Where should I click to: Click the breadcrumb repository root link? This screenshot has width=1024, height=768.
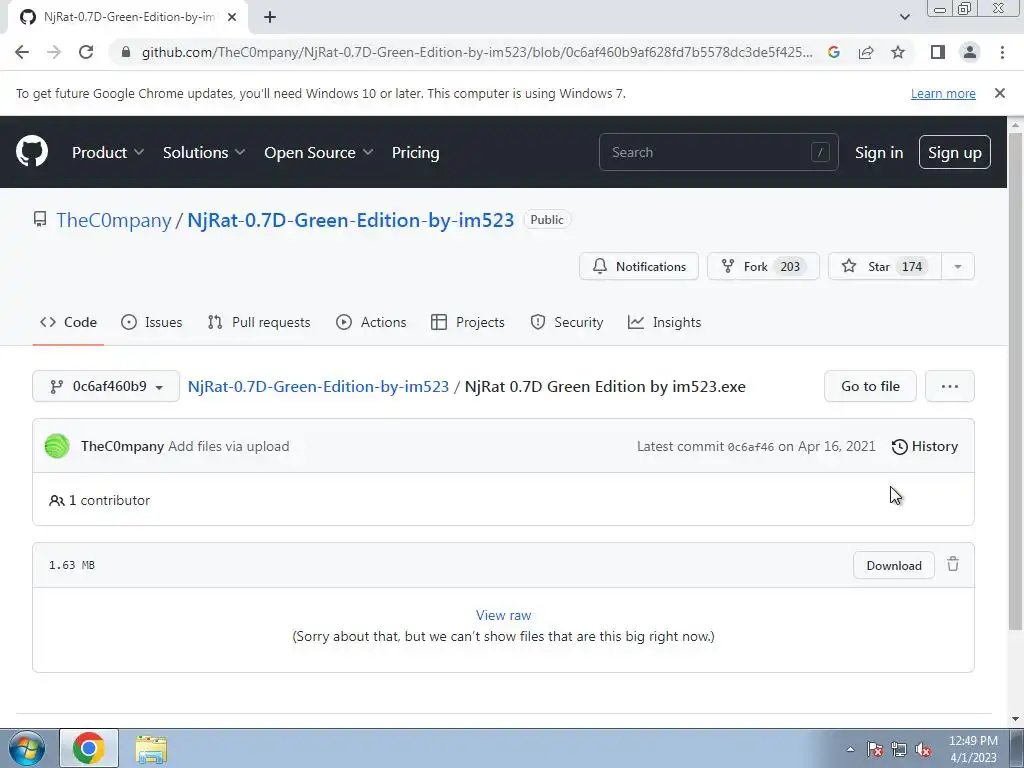[x=318, y=386]
